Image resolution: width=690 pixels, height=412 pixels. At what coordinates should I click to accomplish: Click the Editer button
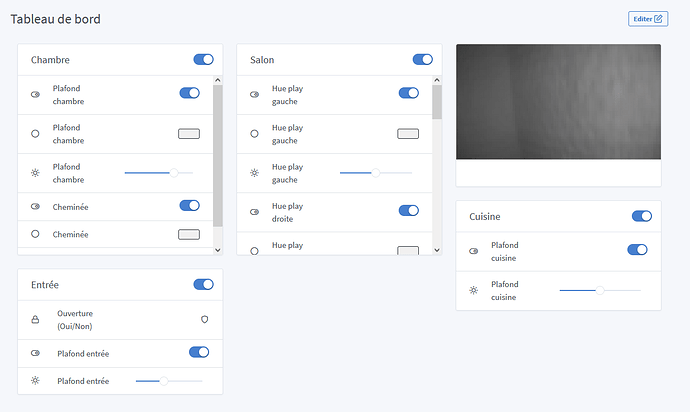click(648, 19)
